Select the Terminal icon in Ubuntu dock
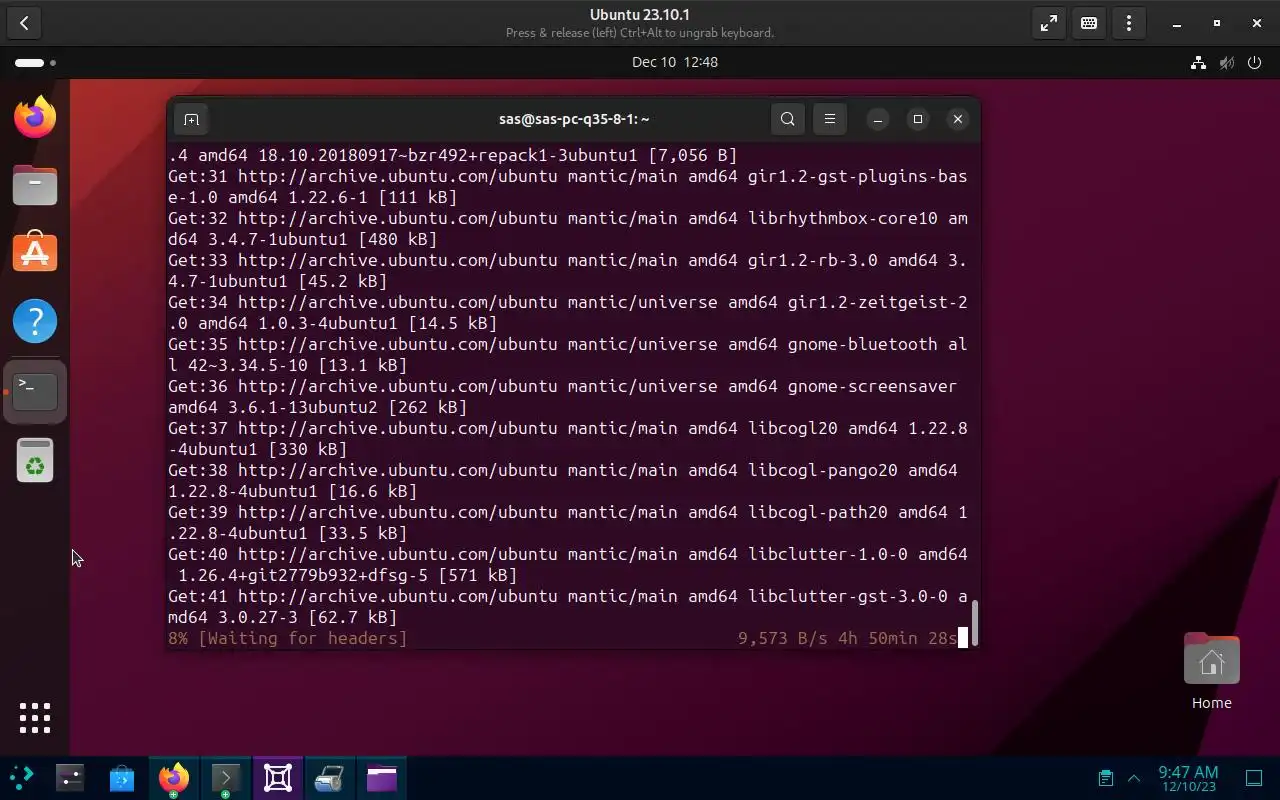The image size is (1280, 800). click(x=35, y=391)
